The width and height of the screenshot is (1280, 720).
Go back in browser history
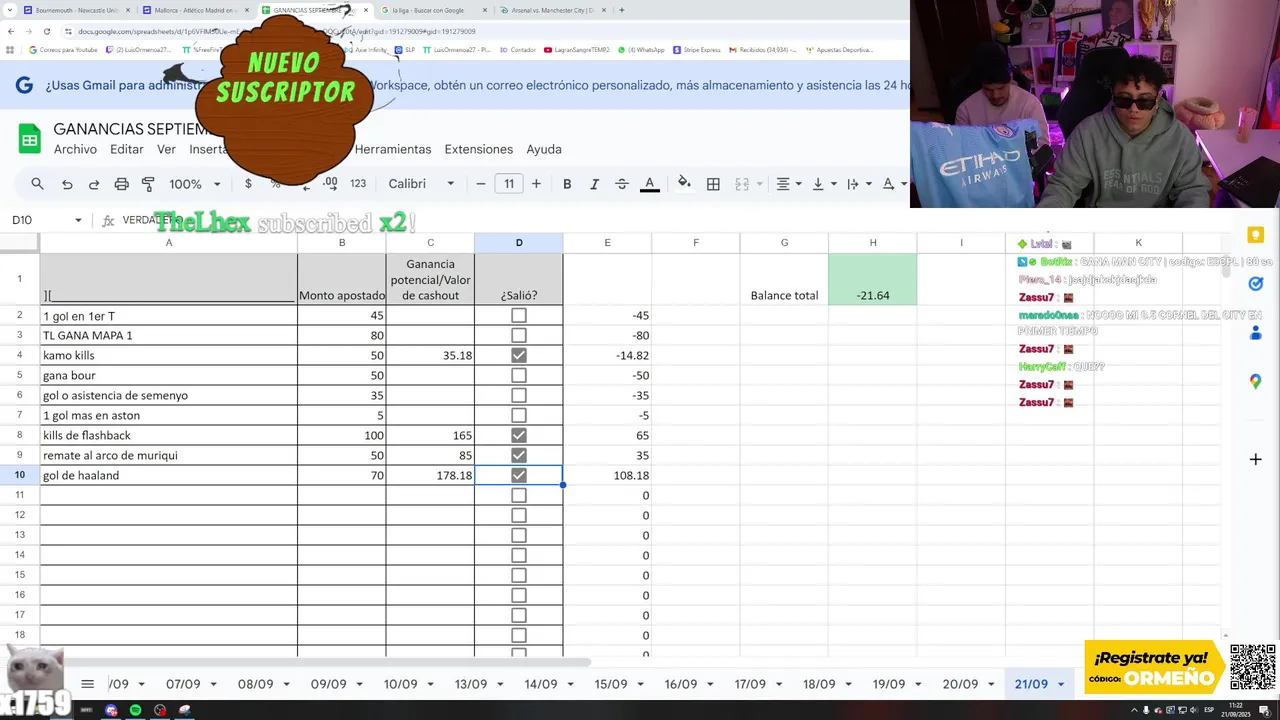click(x=11, y=31)
